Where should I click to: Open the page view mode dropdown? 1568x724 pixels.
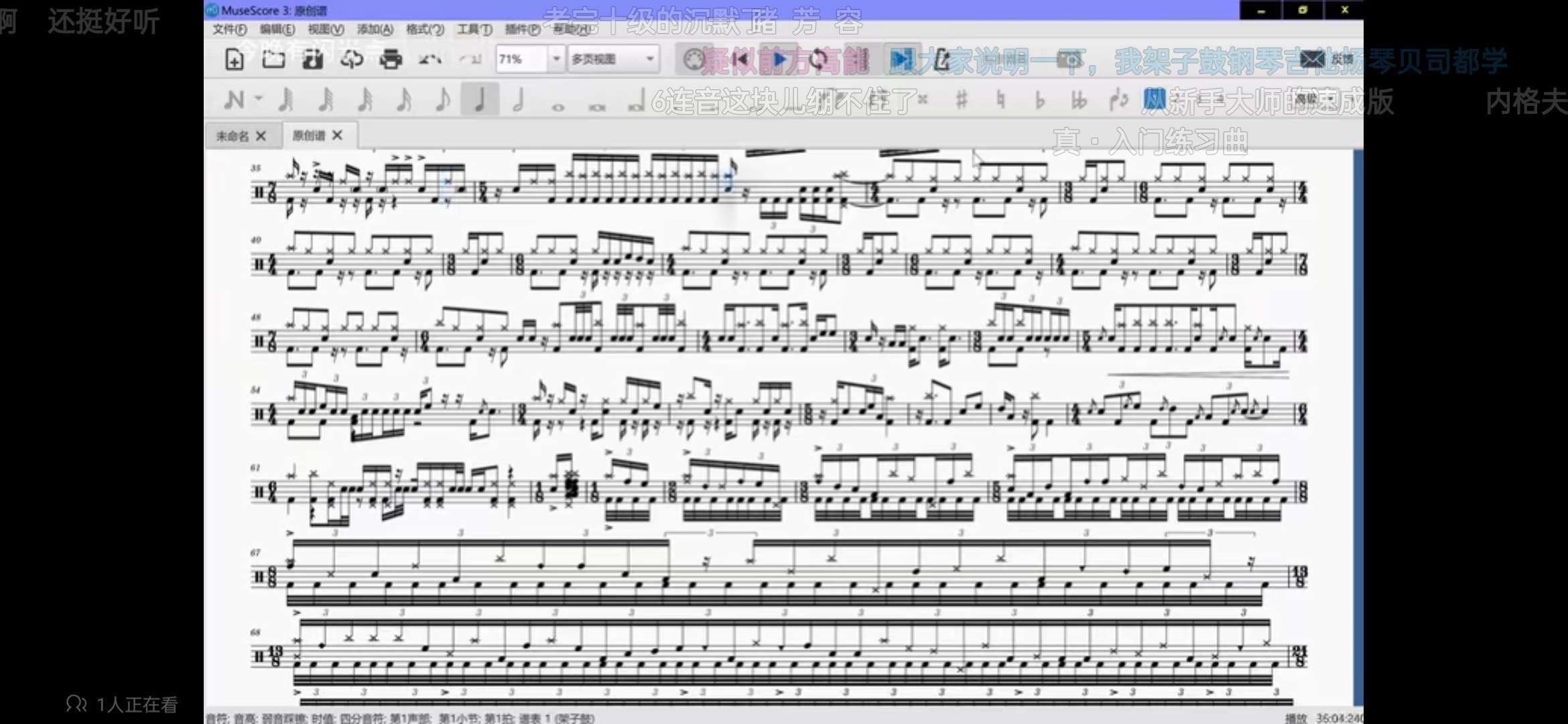tap(649, 59)
